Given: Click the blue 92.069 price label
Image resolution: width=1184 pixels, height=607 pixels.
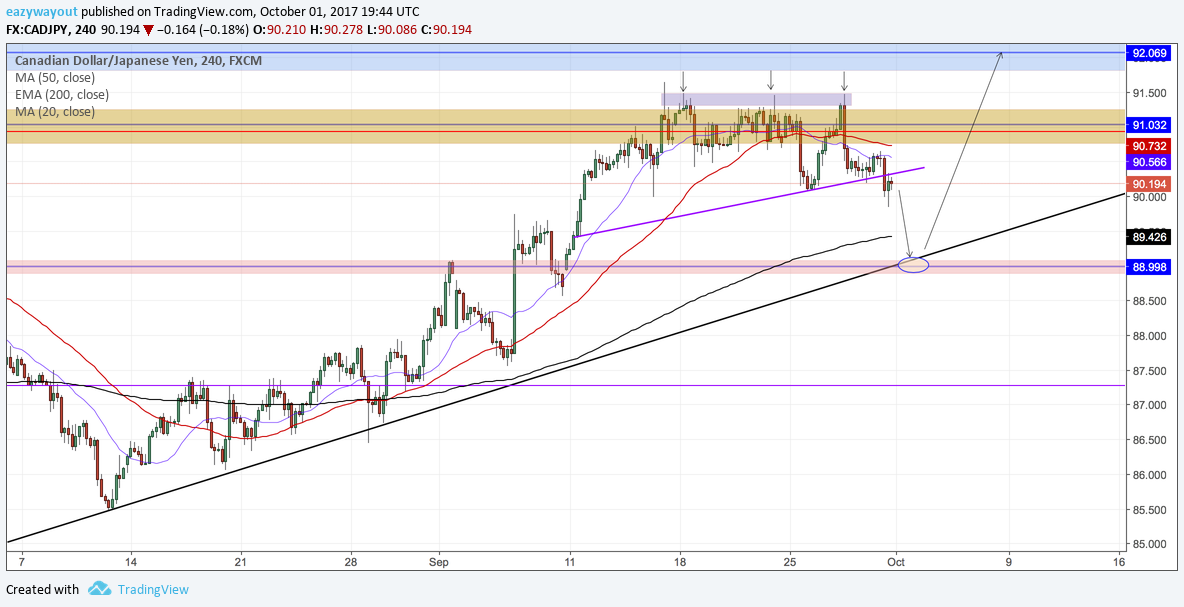Looking at the screenshot, I should coord(1148,53).
